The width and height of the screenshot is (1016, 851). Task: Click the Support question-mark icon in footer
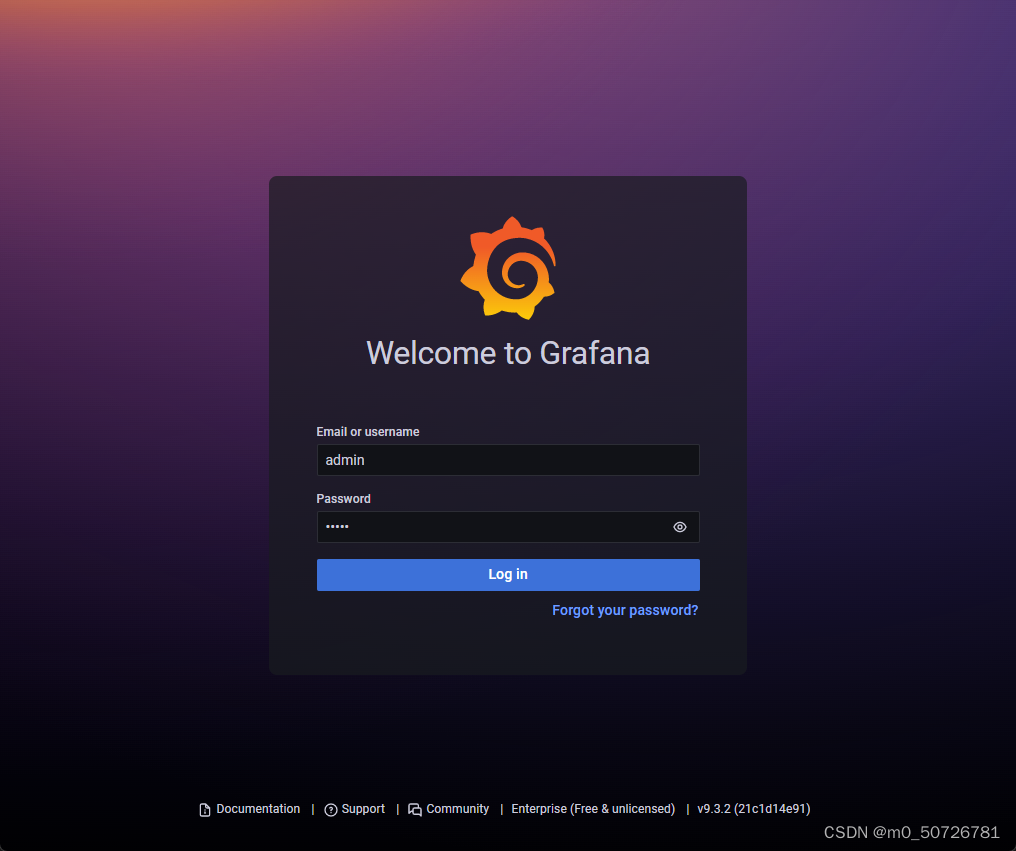point(330,810)
